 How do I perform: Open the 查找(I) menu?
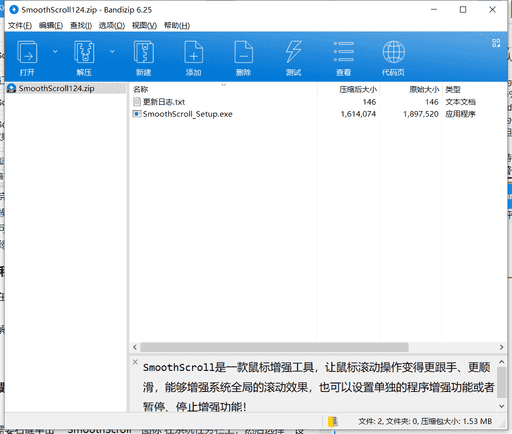point(81,26)
